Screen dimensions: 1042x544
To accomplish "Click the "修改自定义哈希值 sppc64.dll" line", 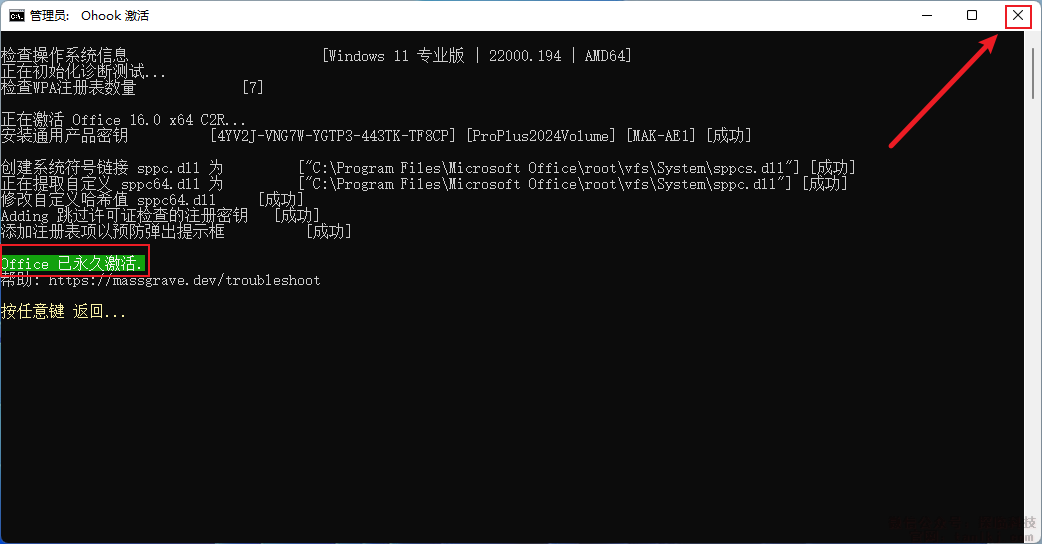I will click(x=108, y=200).
